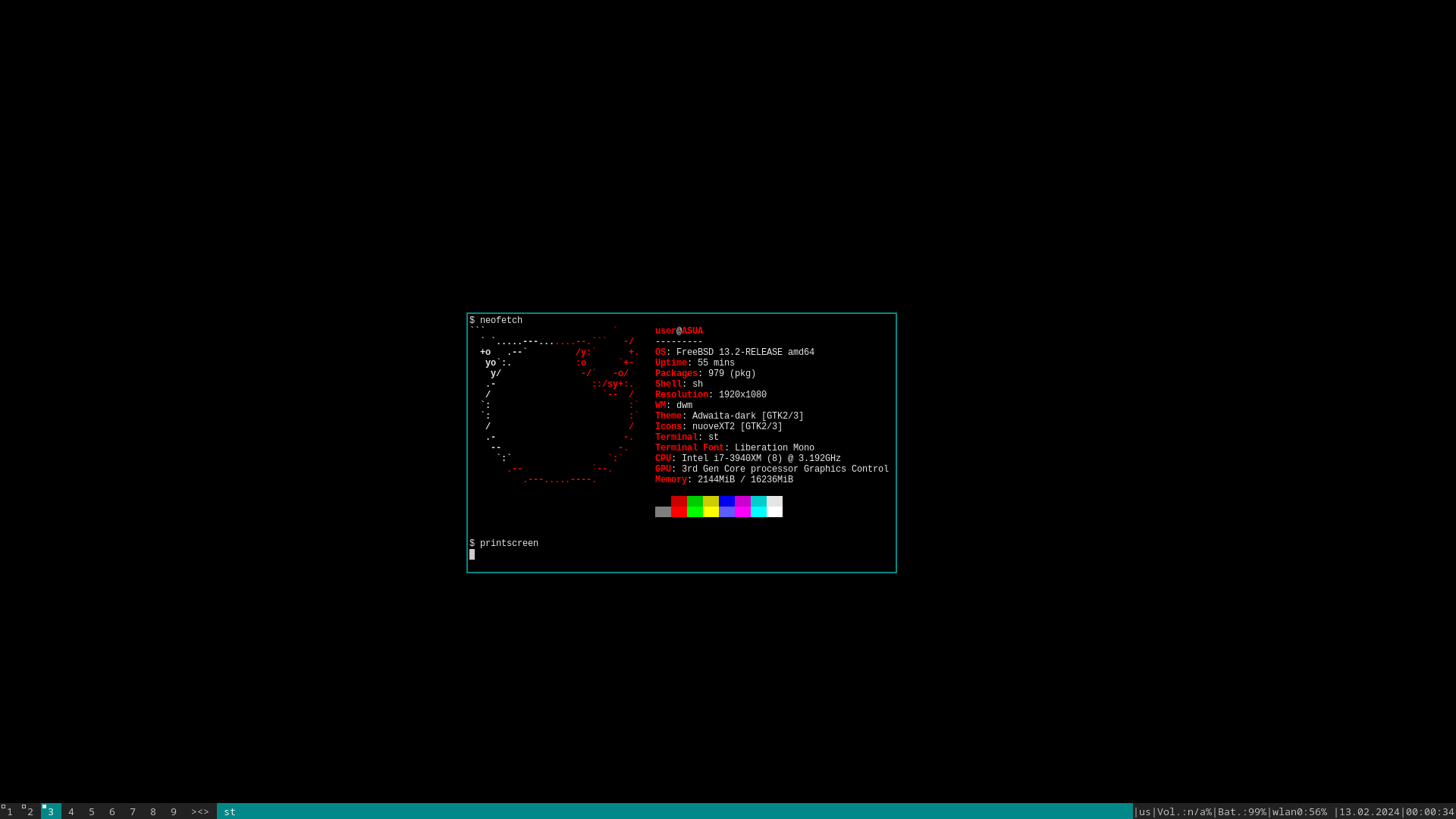Click the Vol. volume status indicator
The image size is (1456, 819).
pyautogui.click(x=1184, y=811)
